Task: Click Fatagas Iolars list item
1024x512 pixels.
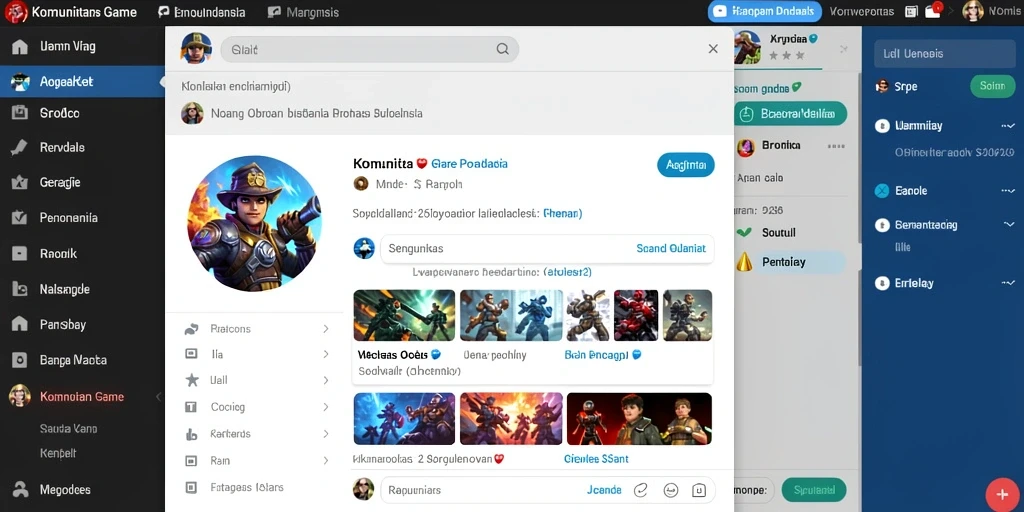Action: (247, 487)
